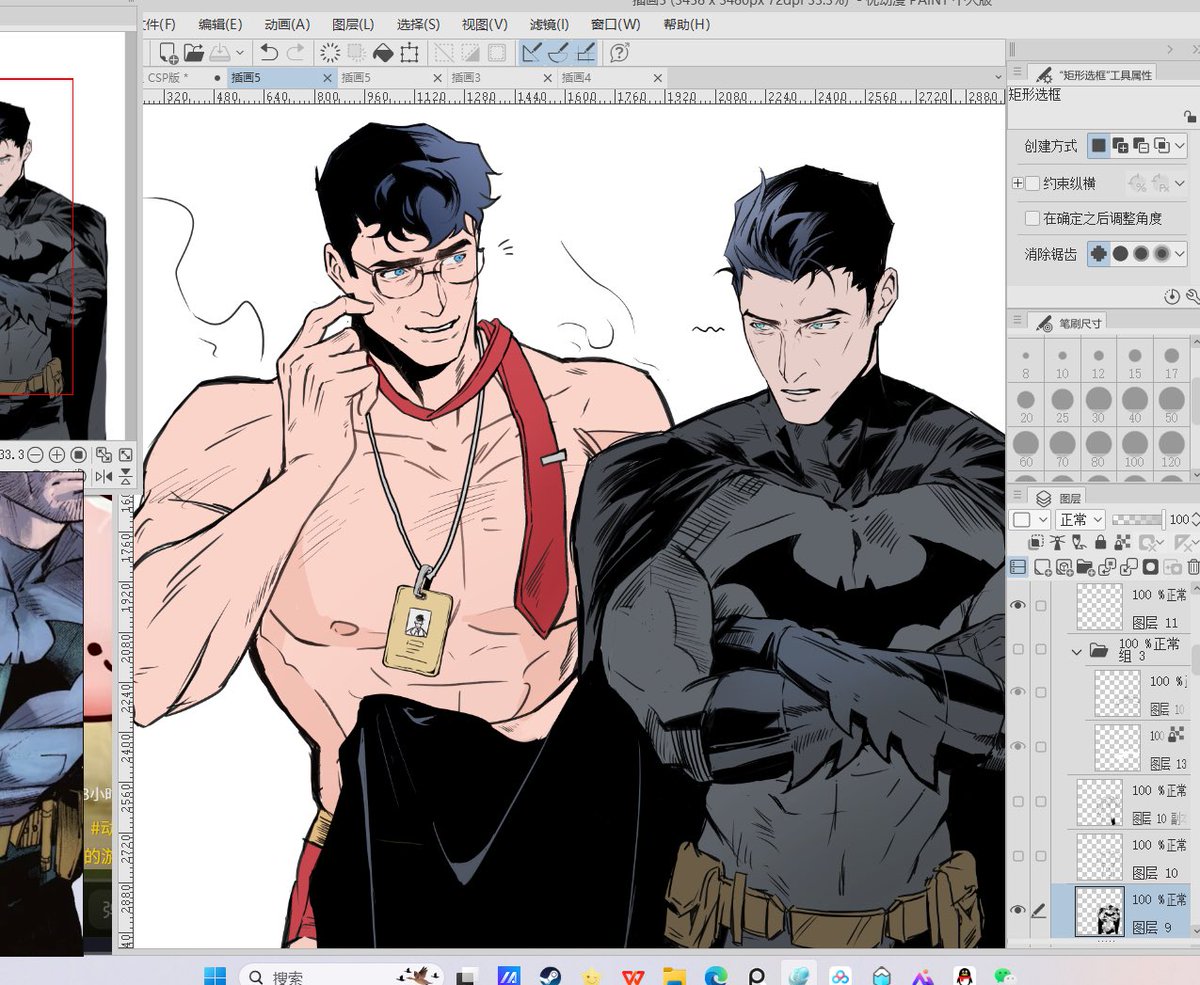The image size is (1200, 985).
Task: Lock the current layer with the padlock icon
Action: pyautogui.click(x=1100, y=541)
